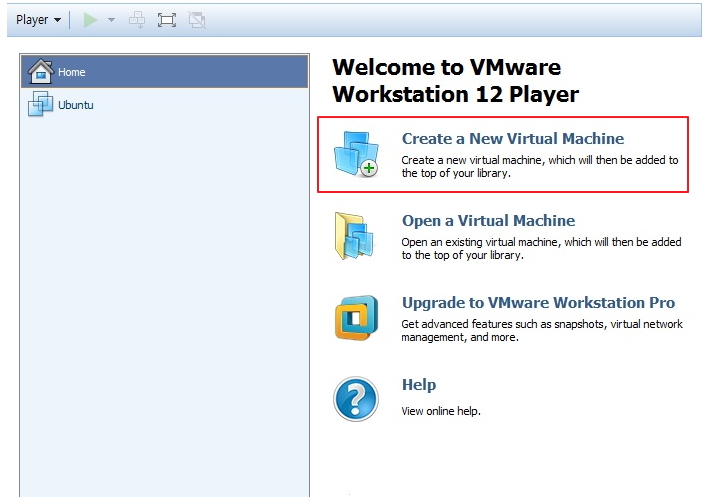Open the Player menu dropdown
This screenshot has width=708, height=497.
[38, 20]
